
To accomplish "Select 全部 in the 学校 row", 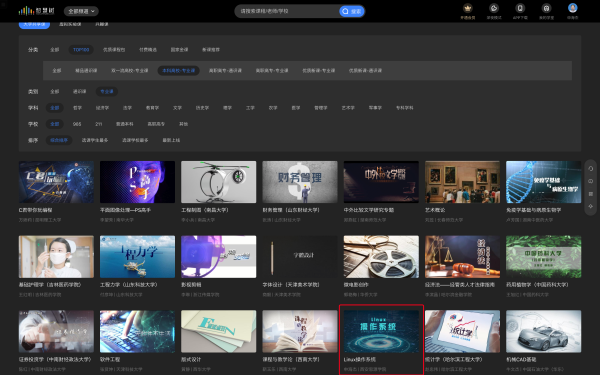I will (55, 124).
